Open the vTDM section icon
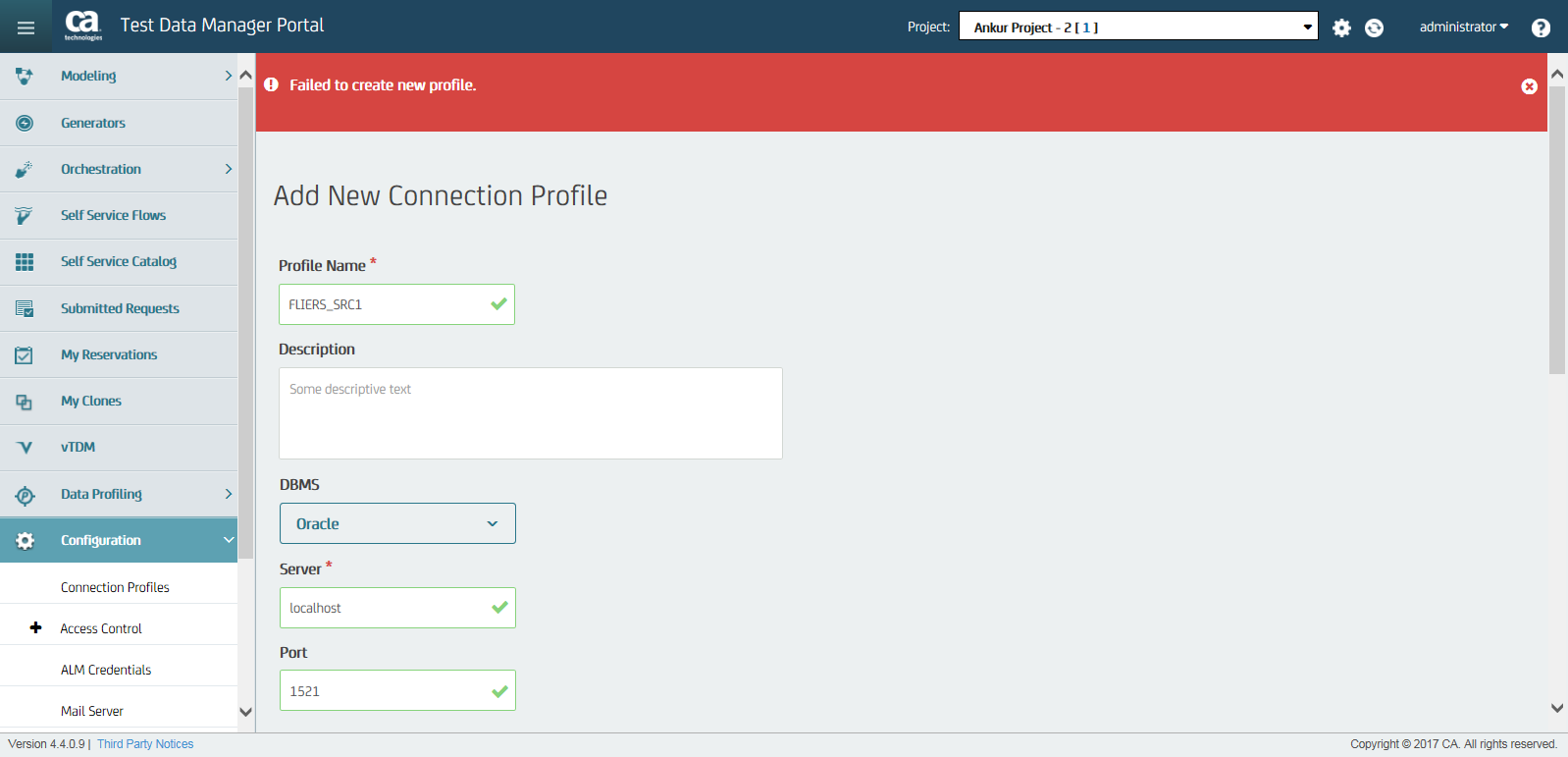1568x757 pixels. click(24, 447)
